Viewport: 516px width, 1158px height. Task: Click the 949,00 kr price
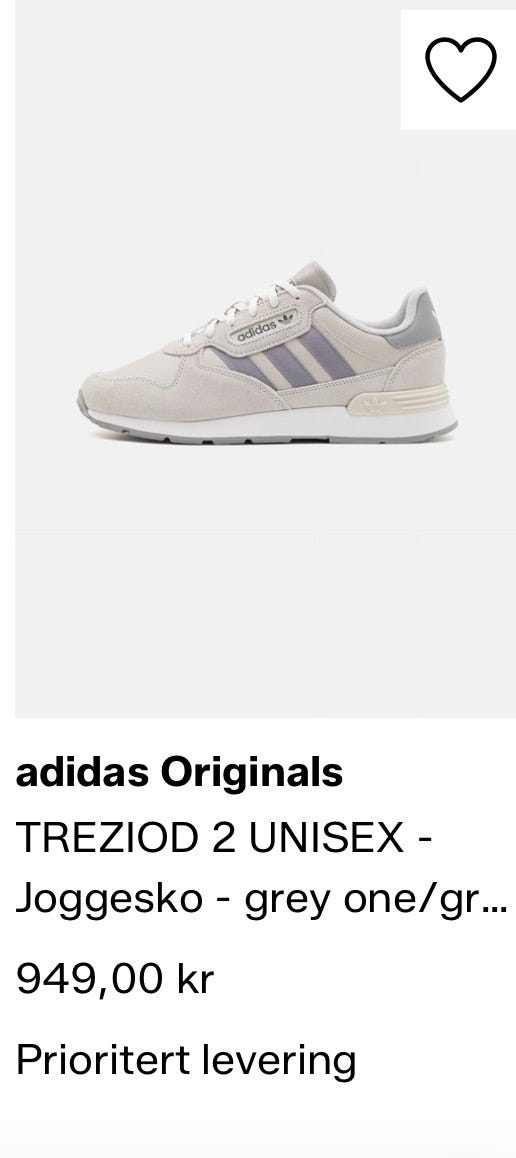point(114,979)
